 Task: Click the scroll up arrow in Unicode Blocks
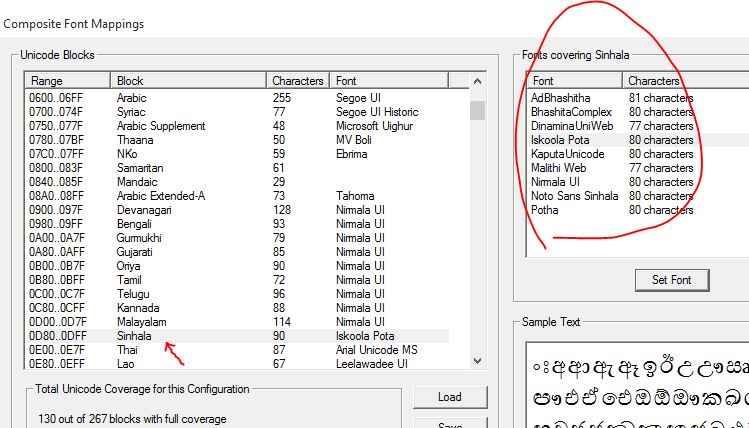click(477, 81)
